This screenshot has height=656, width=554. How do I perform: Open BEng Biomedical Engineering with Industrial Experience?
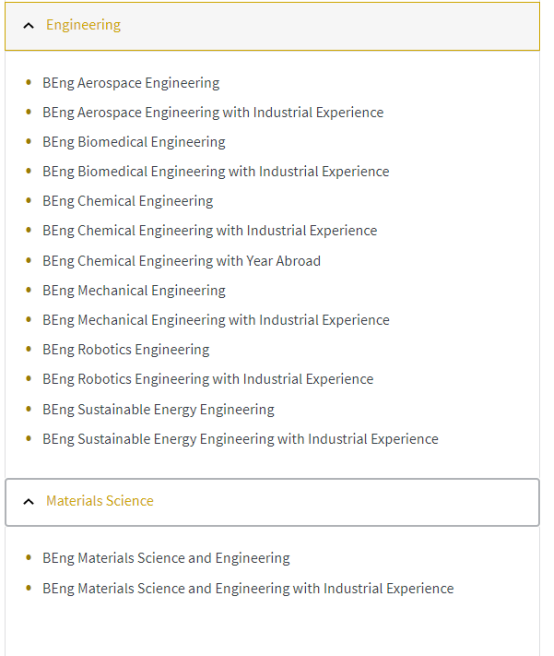[x=216, y=172]
